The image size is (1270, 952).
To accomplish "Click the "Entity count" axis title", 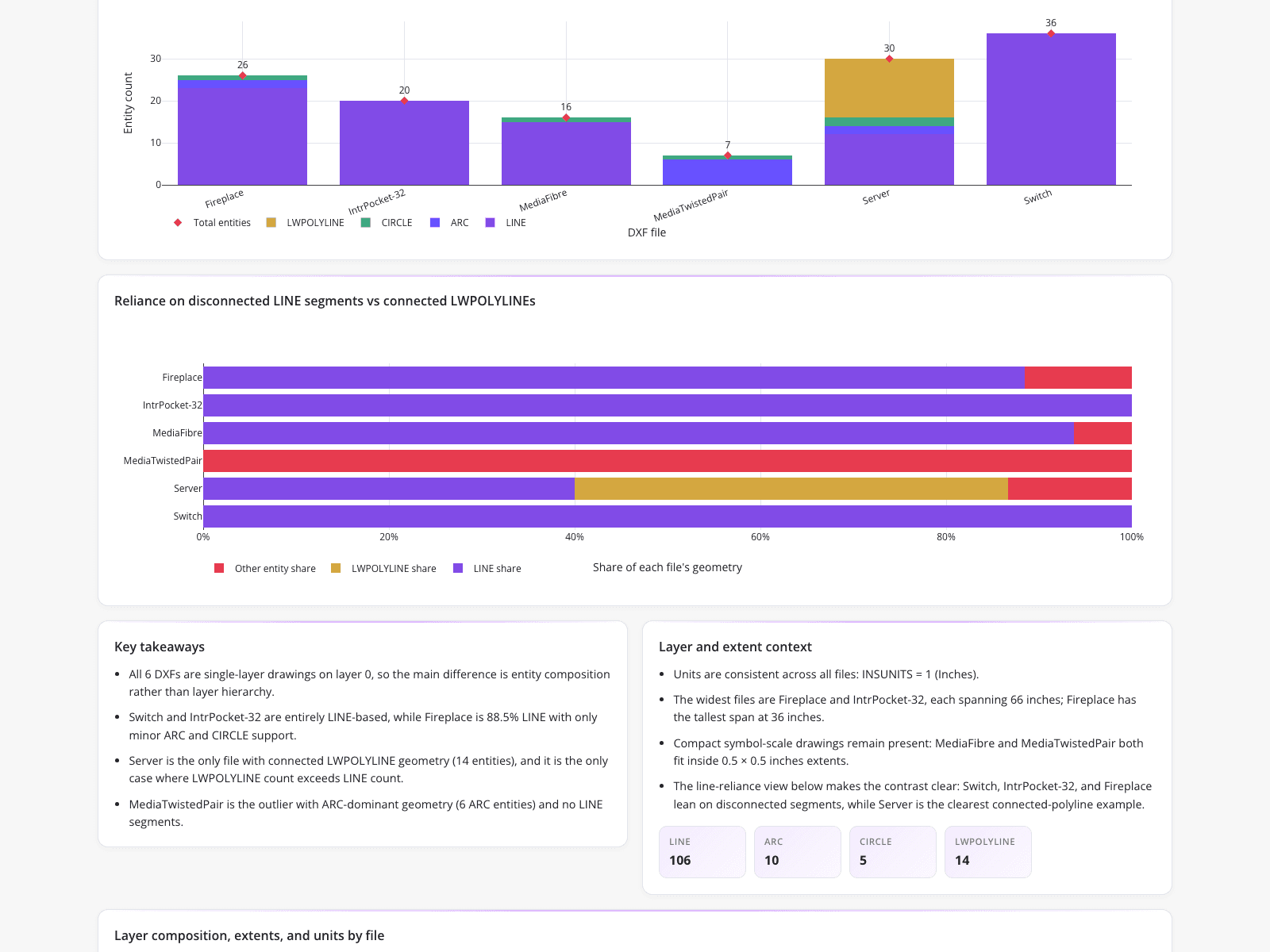I will click(128, 103).
